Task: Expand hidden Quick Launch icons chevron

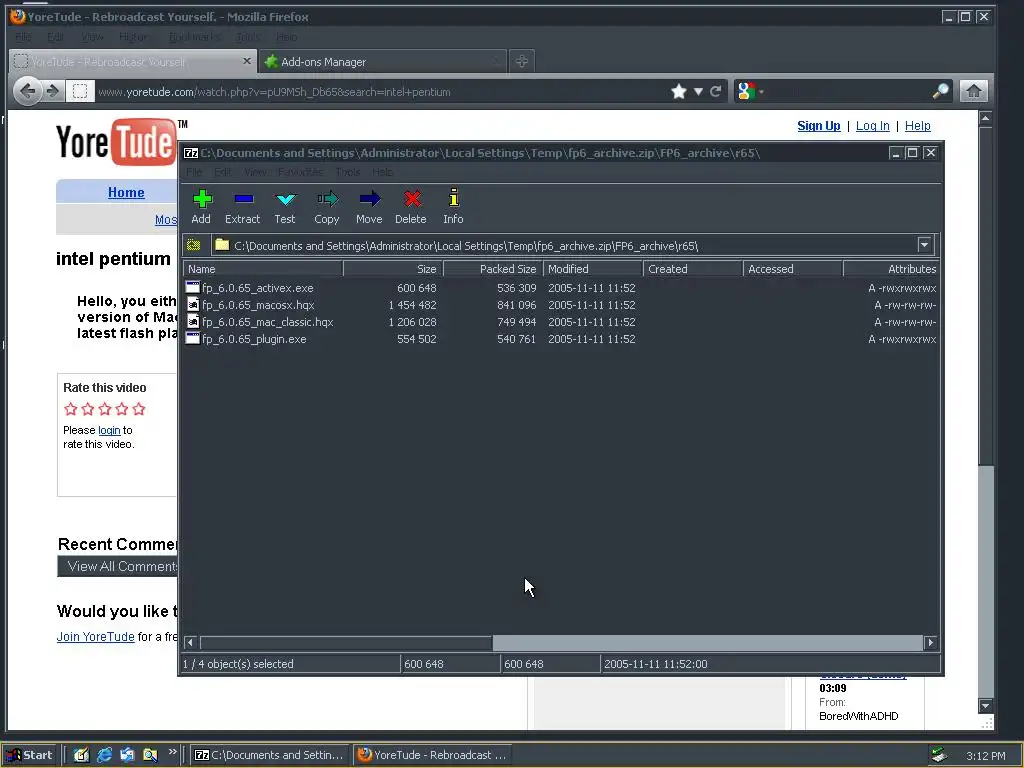Action: [x=172, y=752]
